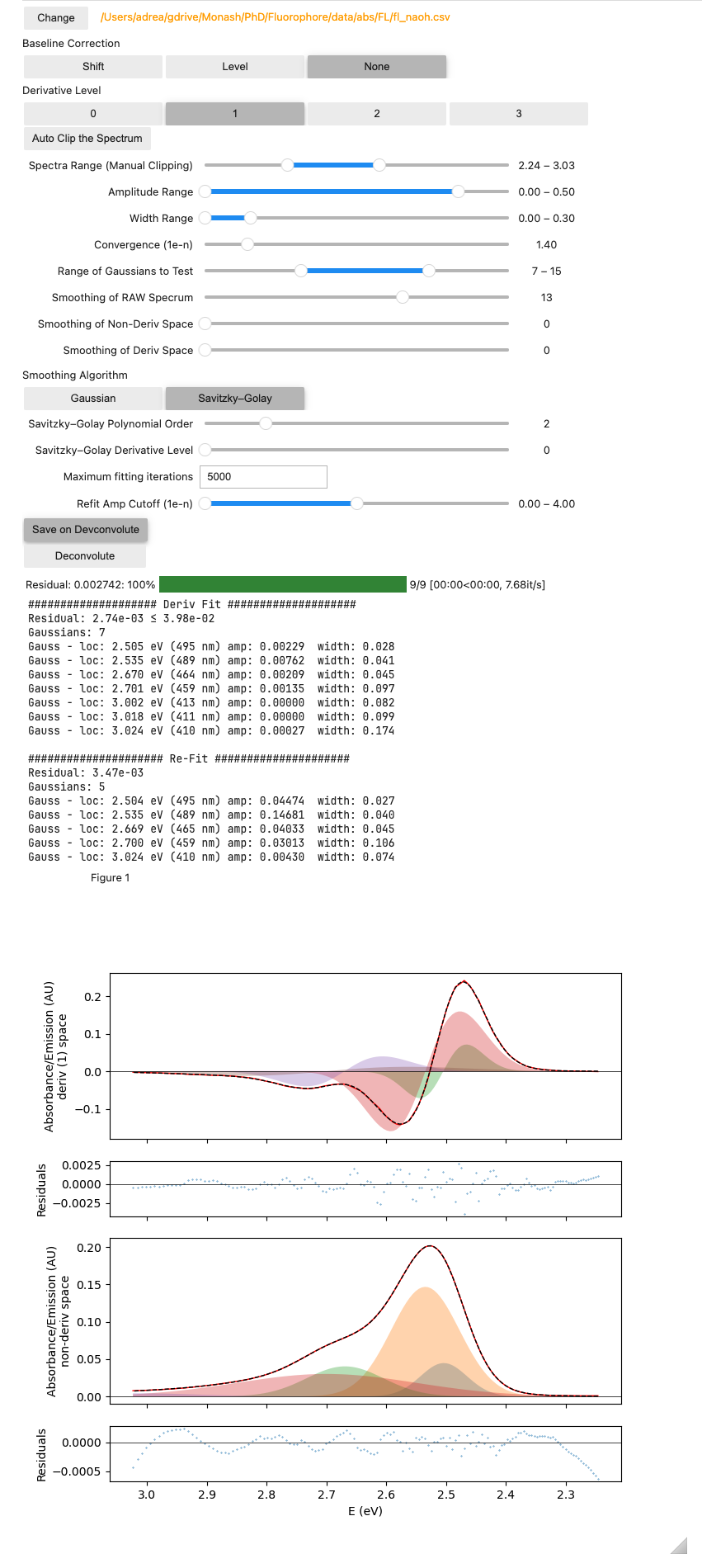Click the 'Residual: 0.002742: 100%' text
The width and height of the screenshot is (702, 1568).
pos(91,585)
